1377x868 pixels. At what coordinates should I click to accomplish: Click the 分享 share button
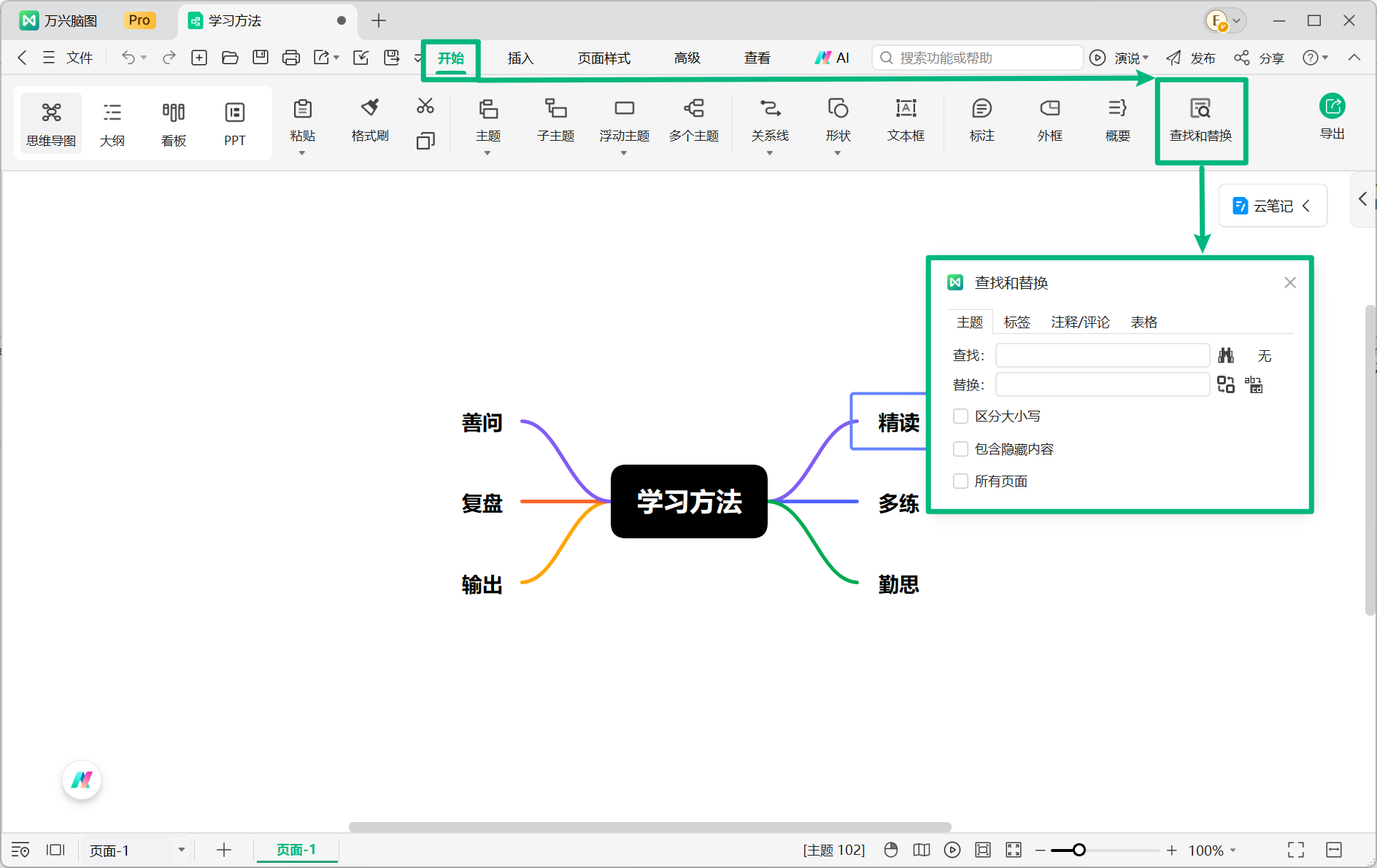point(1260,58)
